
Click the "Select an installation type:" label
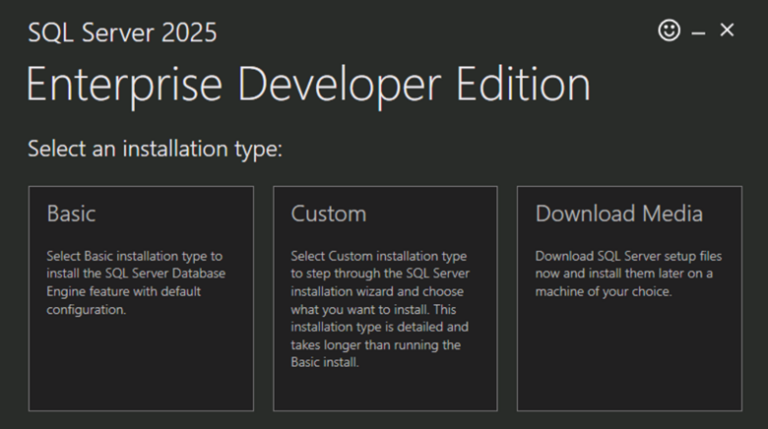(x=155, y=149)
